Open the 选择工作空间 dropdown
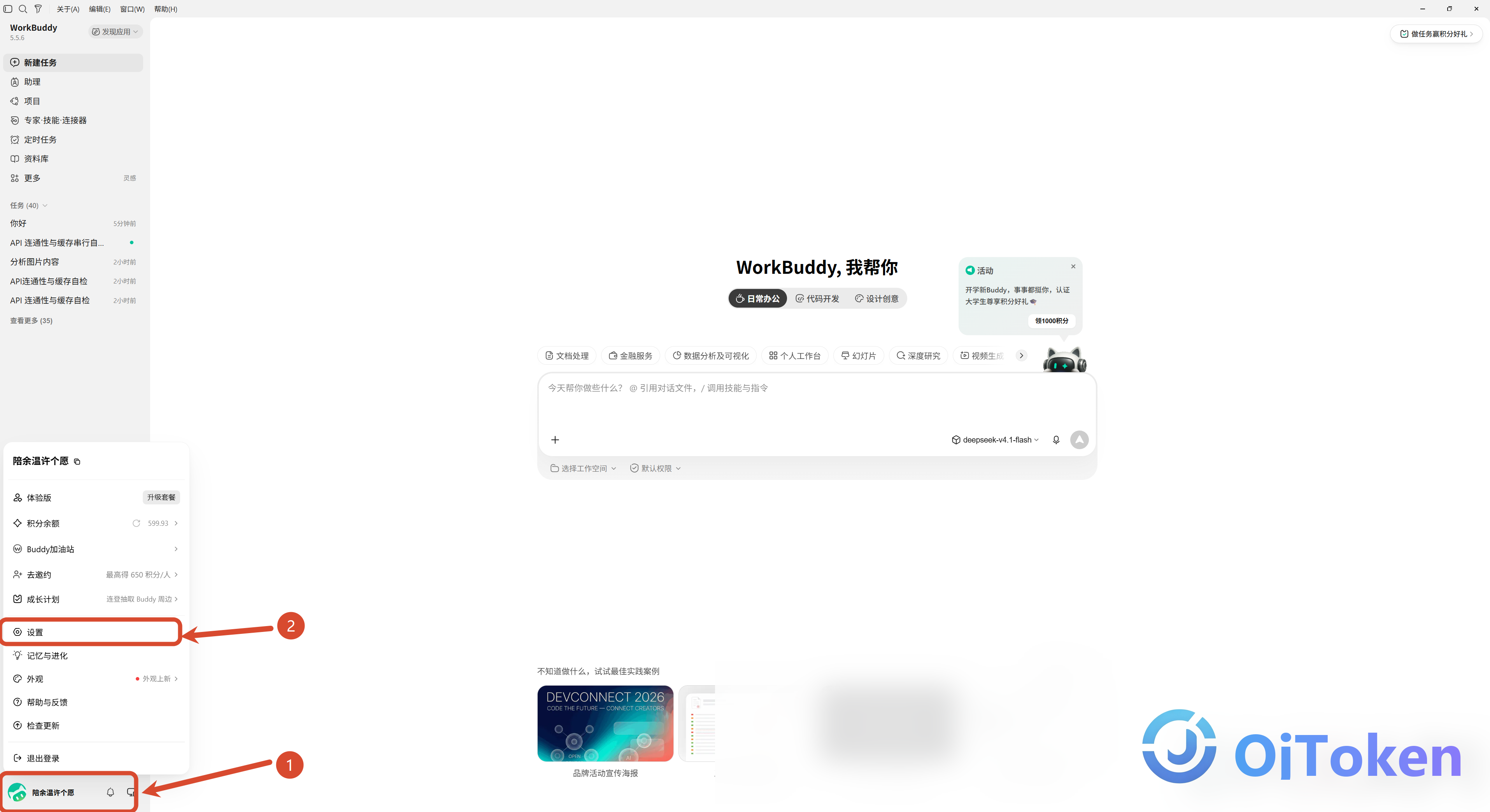The image size is (1490, 812). (x=583, y=469)
